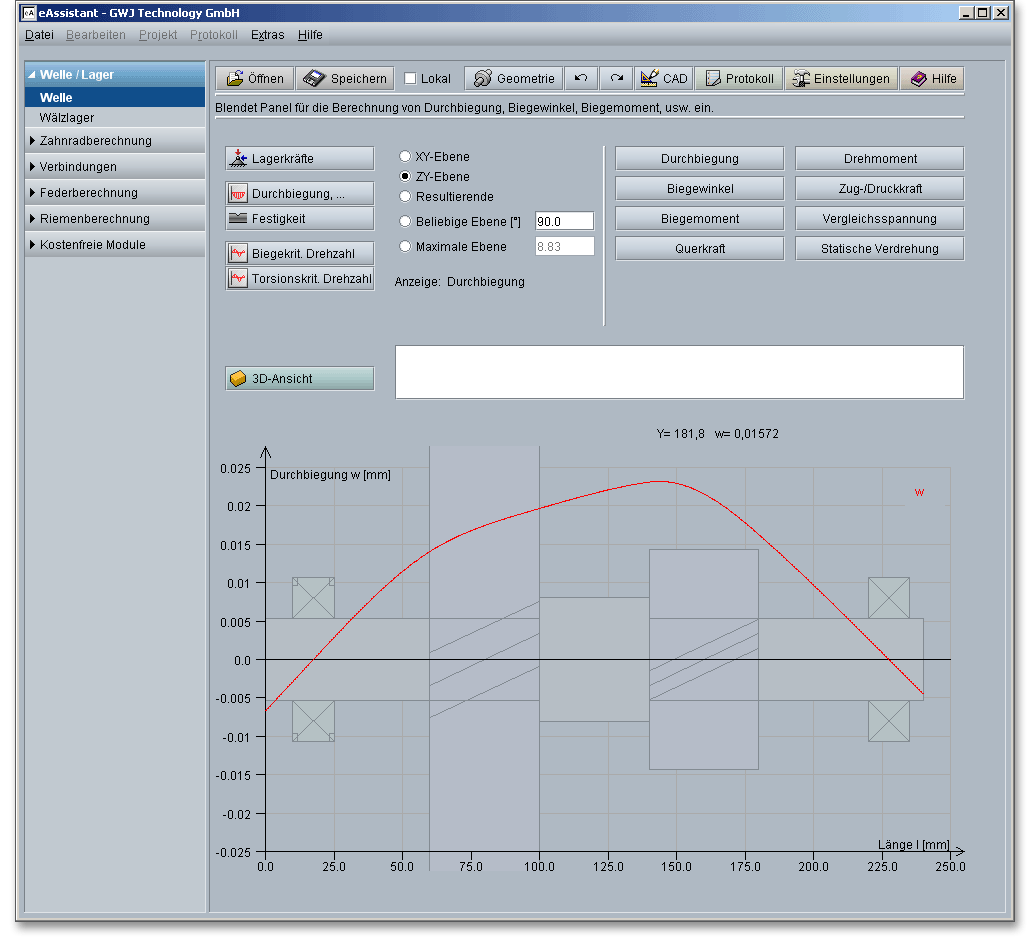Viewport: 1030px width, 937px height.
Task: Select the XY-Ebene radio button
Action: 405,156
